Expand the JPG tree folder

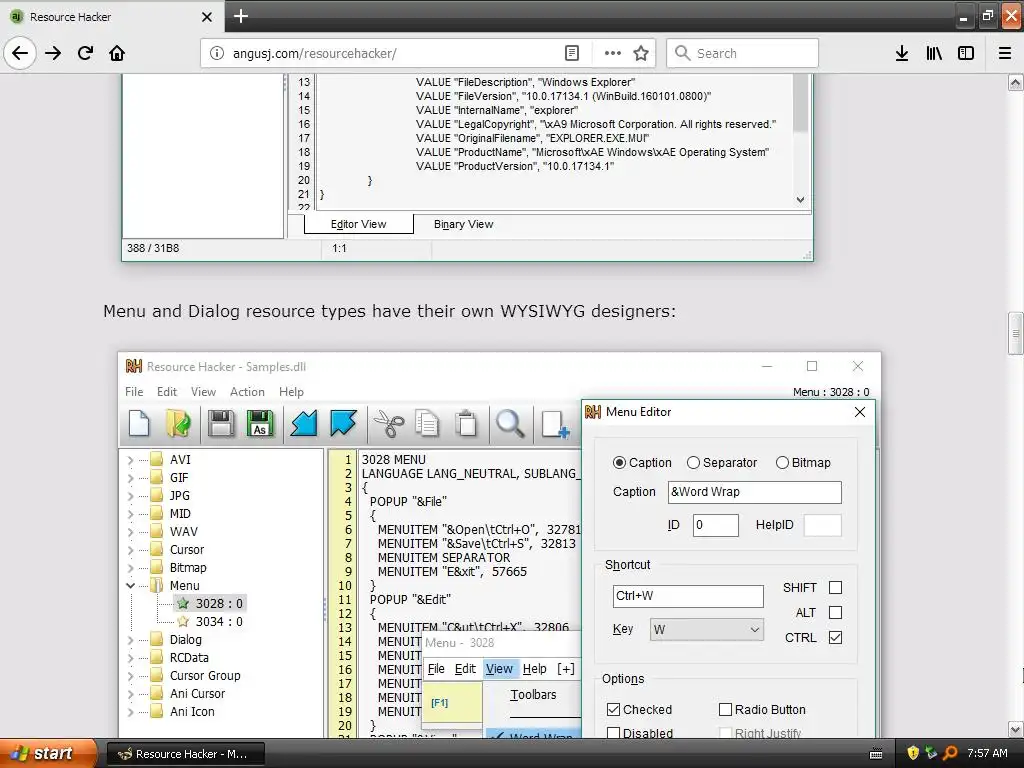click(130, 496)
